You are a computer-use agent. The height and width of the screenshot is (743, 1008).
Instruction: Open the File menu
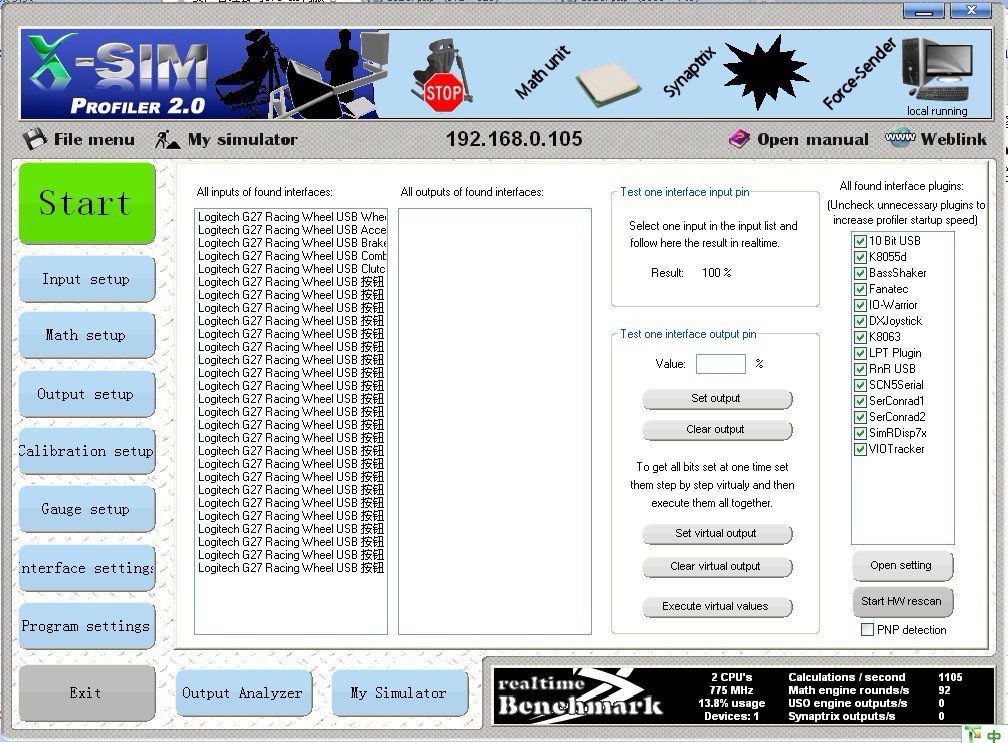tap(79, 139)
